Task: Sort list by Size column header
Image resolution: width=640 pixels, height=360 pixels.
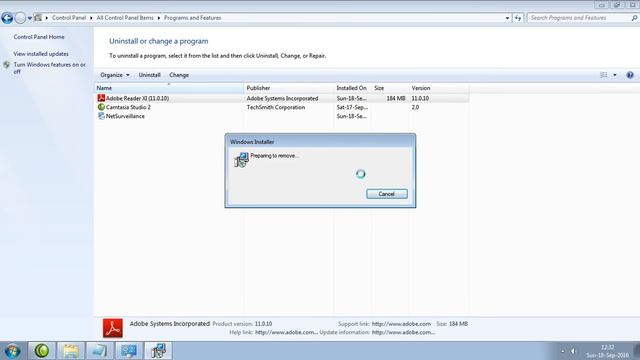Action: point(390,88)
